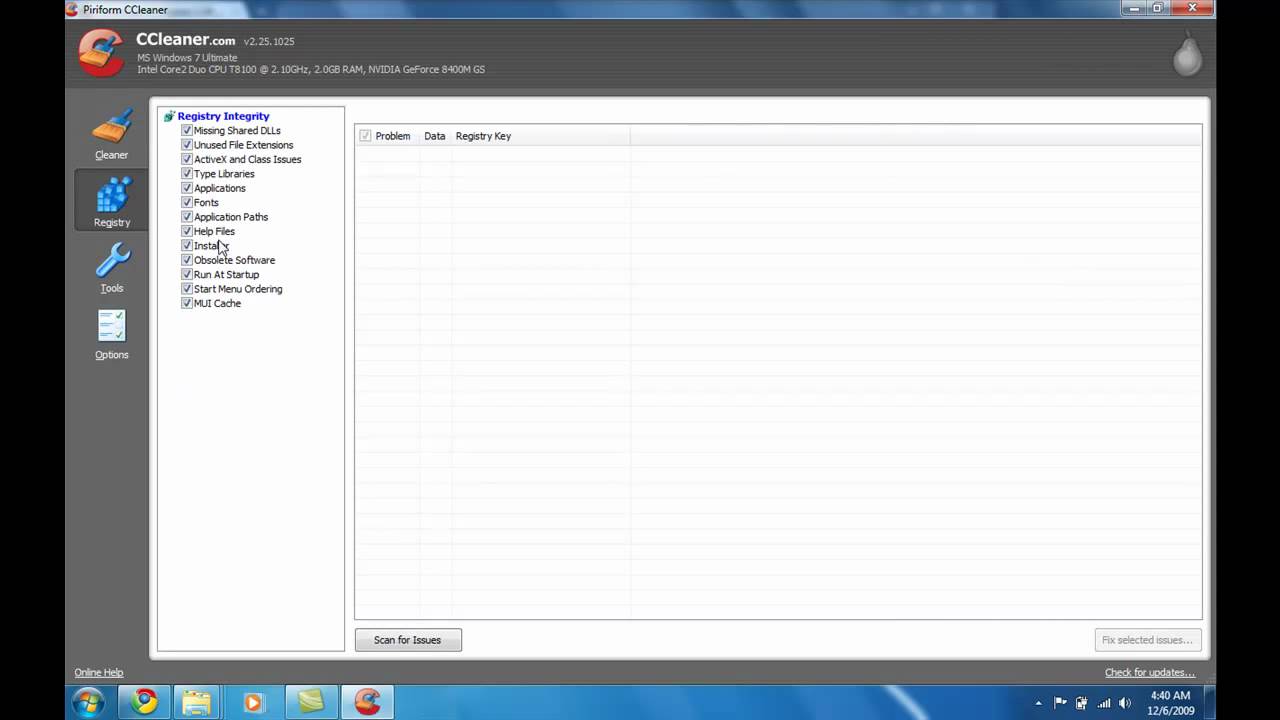The image size is (1280, 720).
Task: Click the Registry Integrity heading icon
Action: tap(169, 116)
